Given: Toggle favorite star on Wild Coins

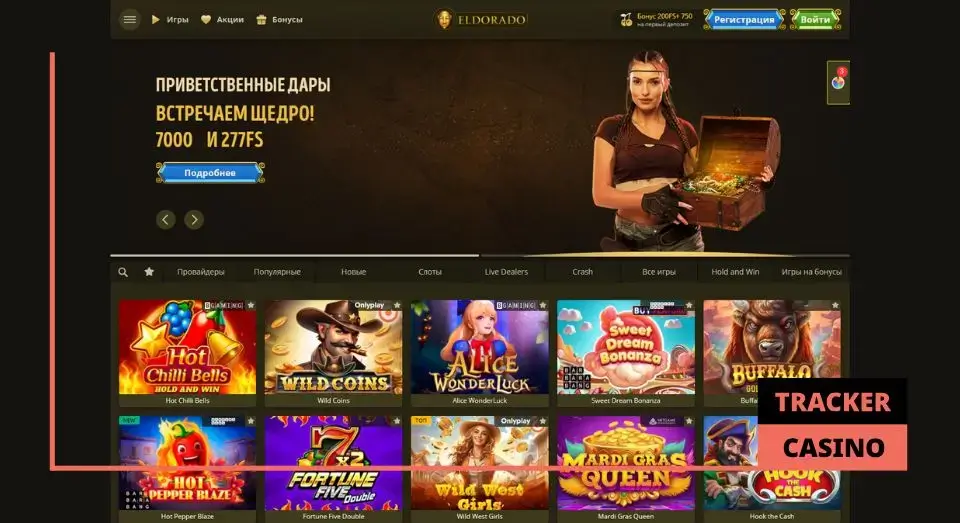Looking at the screenshot, I should [397, 305].
